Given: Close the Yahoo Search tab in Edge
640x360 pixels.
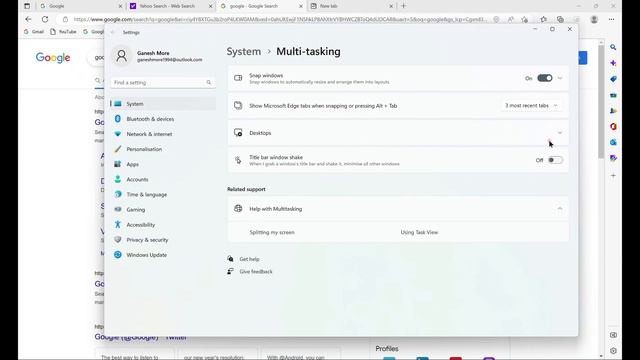Looking at the screenshot, I should 211,6.
